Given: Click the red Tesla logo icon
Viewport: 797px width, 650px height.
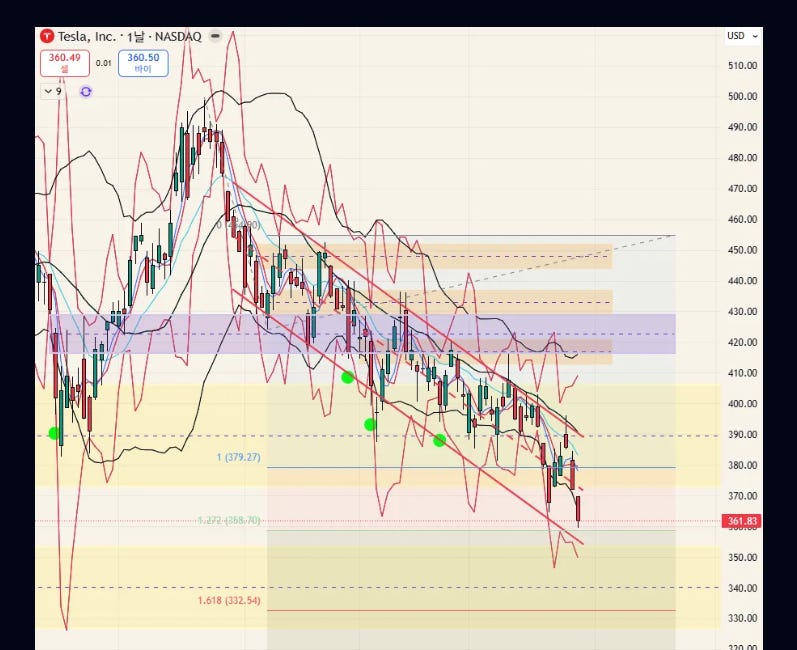Looking at the screenshot, I should coord(47,37).
